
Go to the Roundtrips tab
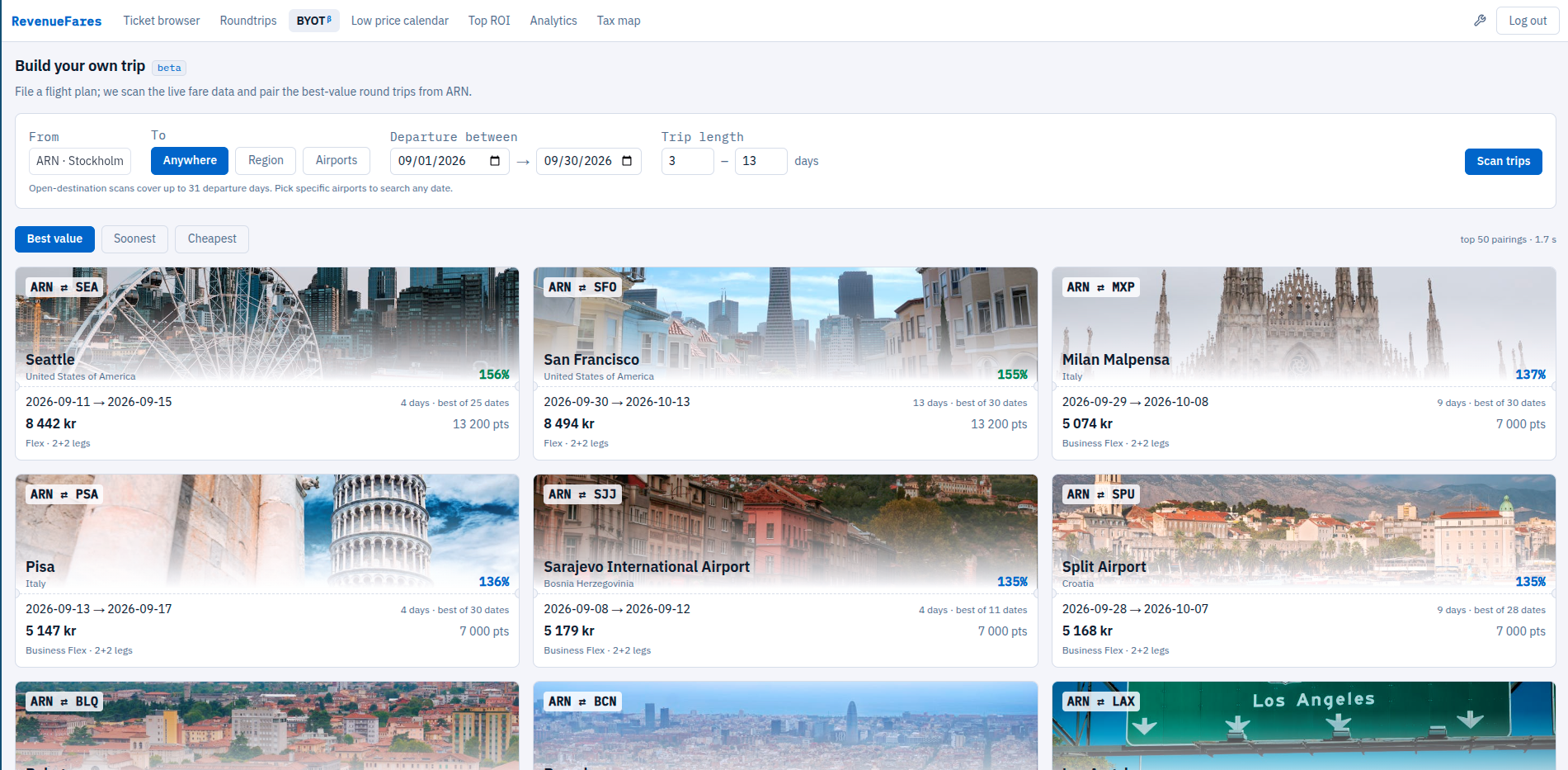point(248,21)
